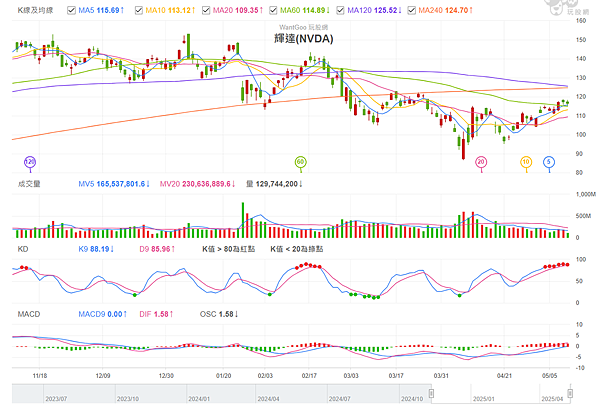The height and width of the screenshot is (406, 600).
Task: Click the 02/17 date axis label
Action: click(309, 376)
